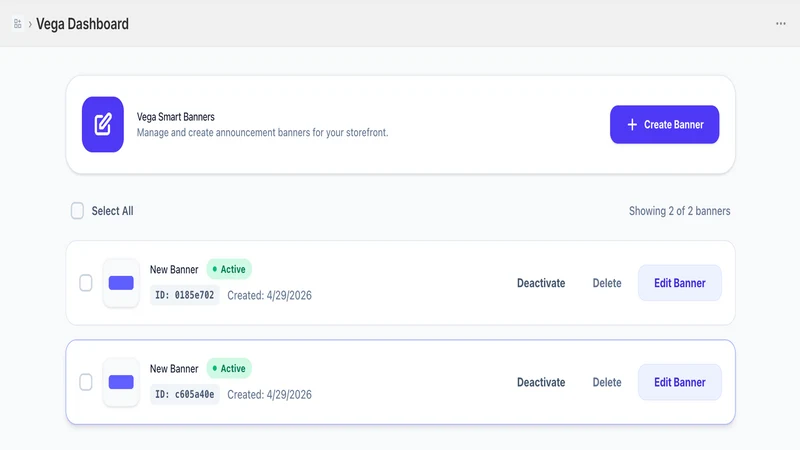Open the three-dot more options menu

tap(781, 23)
